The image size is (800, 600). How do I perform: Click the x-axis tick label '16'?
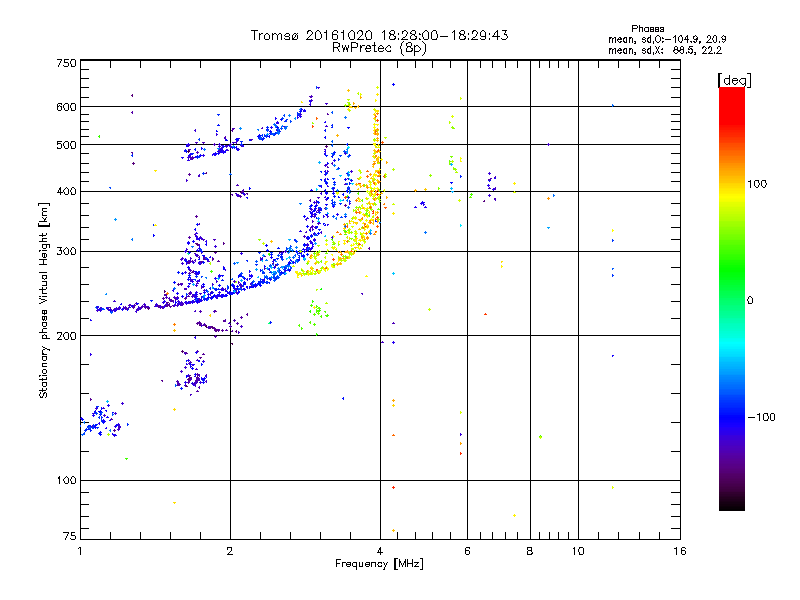[x=680, y=551]
